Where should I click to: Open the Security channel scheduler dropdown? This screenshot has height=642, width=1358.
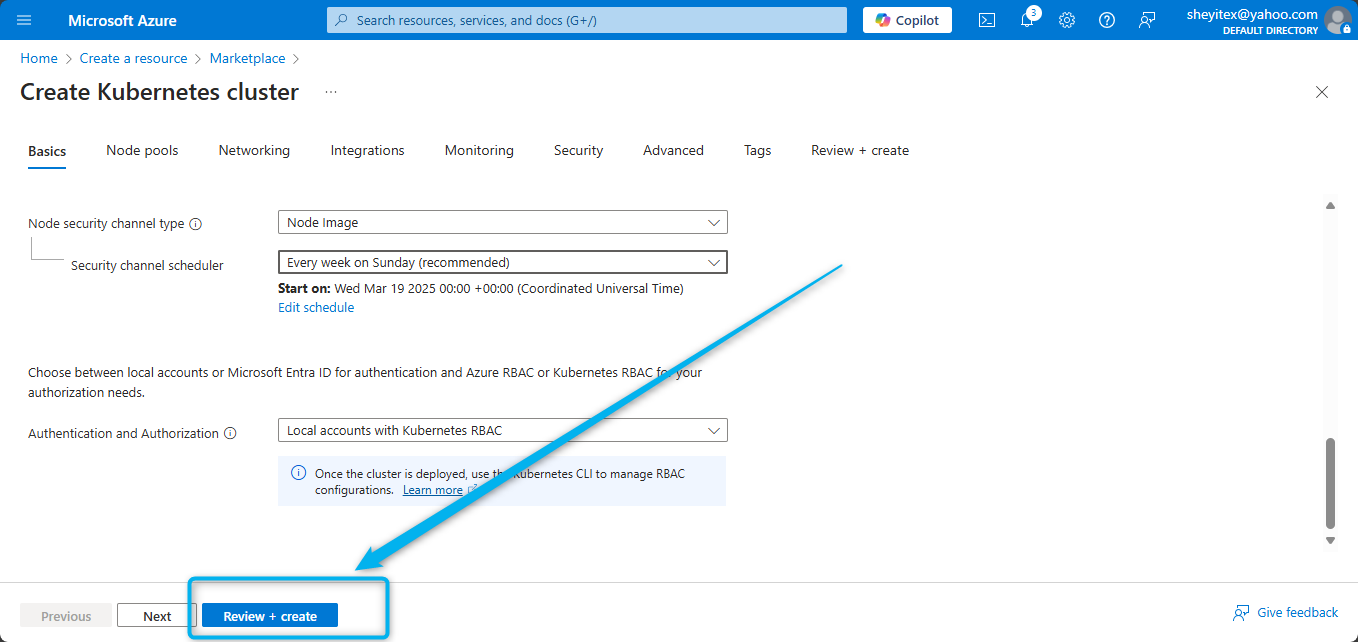click(502, 262)
